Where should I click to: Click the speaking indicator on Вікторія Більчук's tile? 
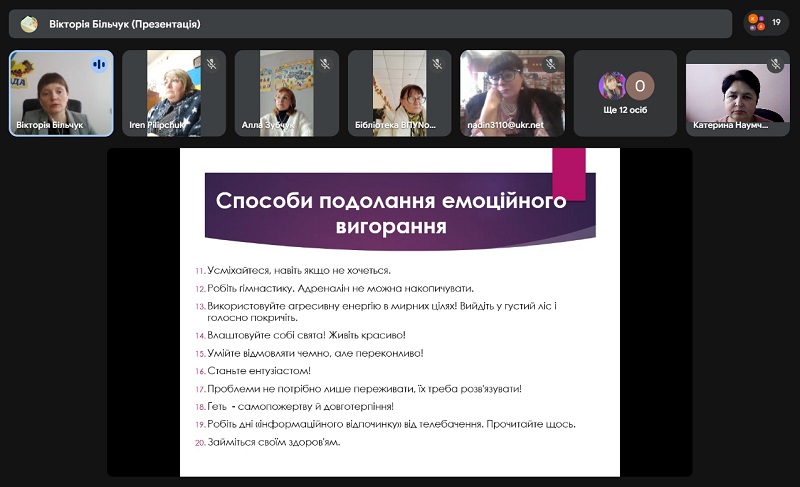pos(98,64)
